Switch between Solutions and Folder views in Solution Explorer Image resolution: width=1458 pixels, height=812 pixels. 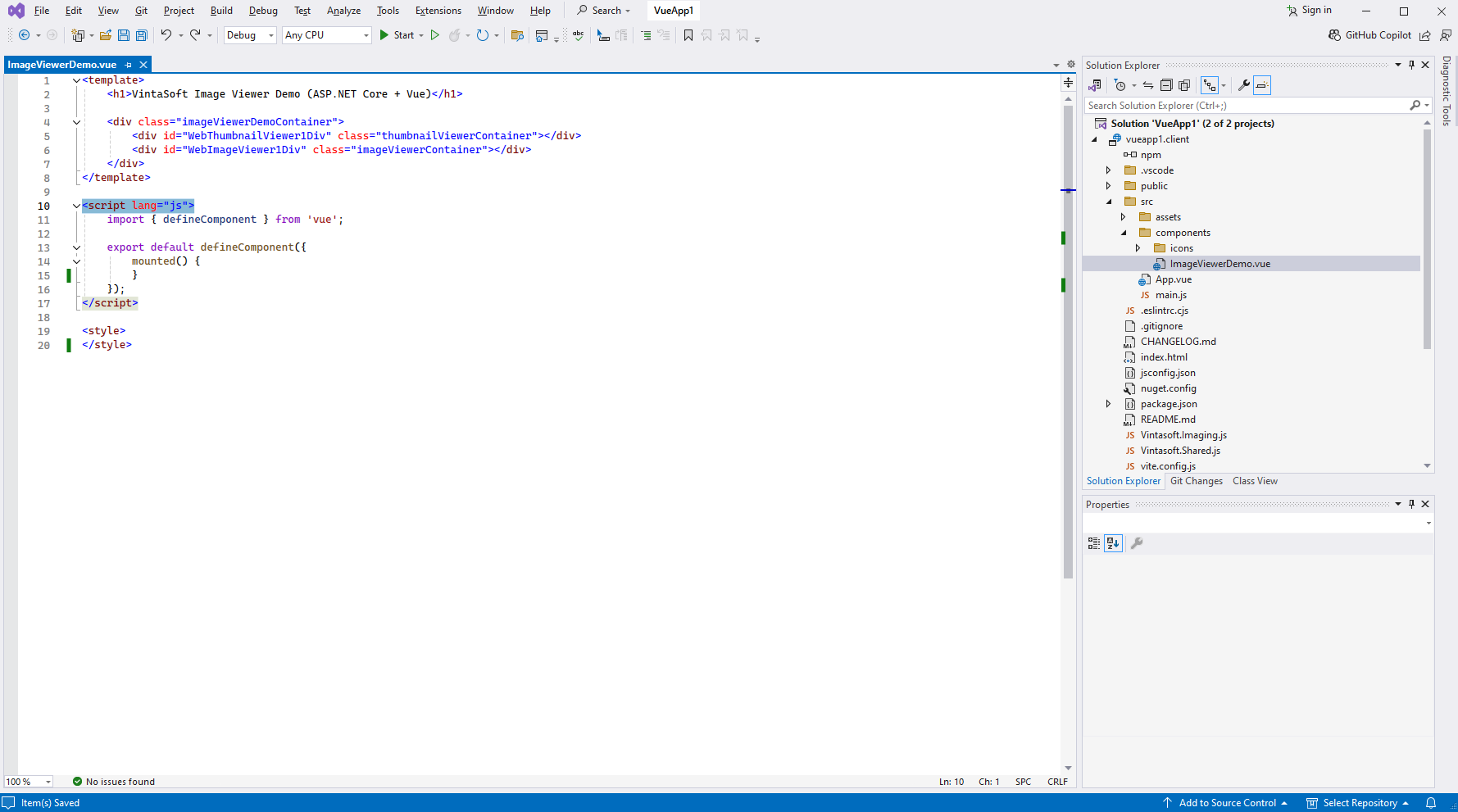coord(1095,85)
